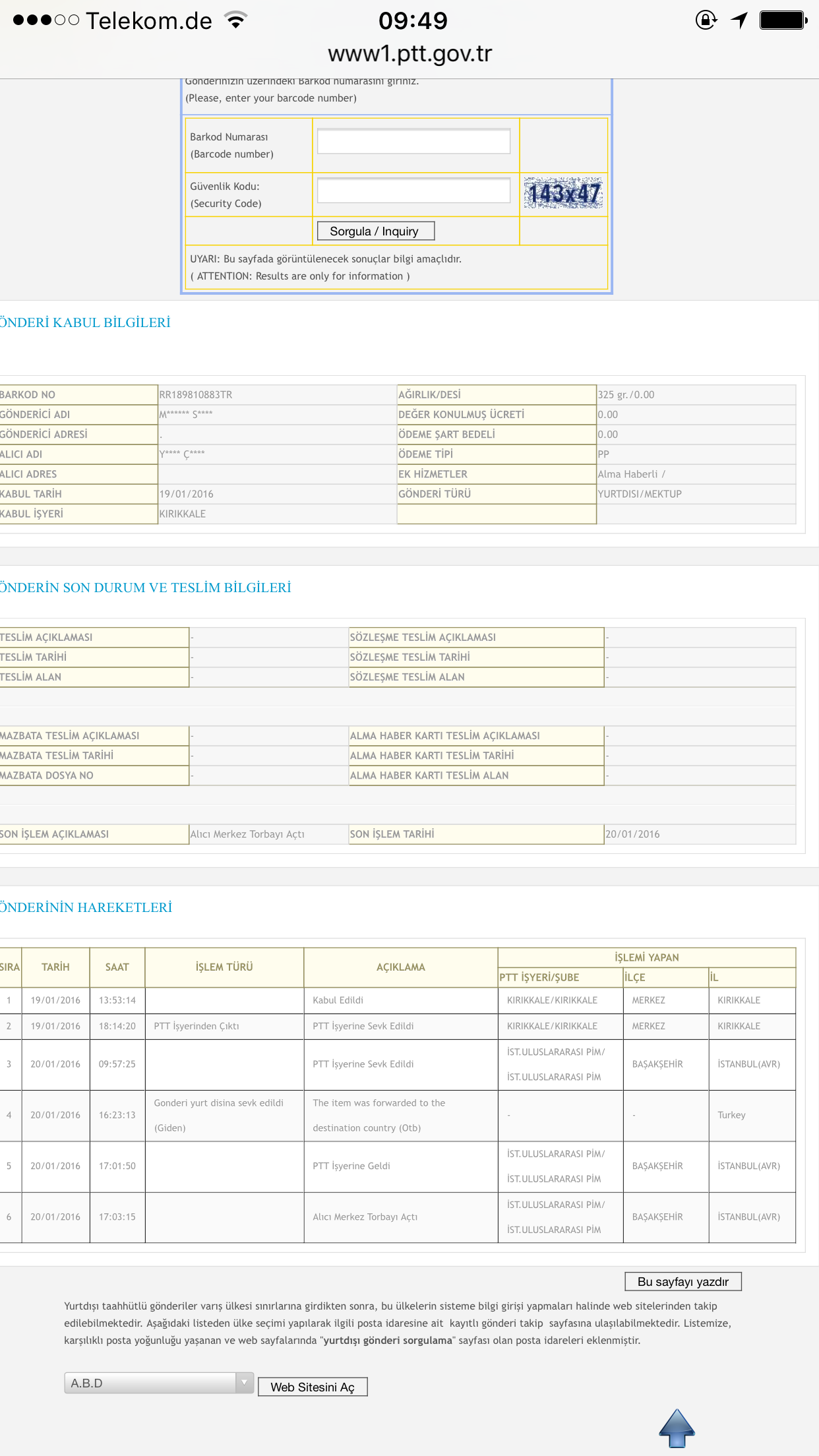Select time 16:23:13 in movements table

(117, 1115)
